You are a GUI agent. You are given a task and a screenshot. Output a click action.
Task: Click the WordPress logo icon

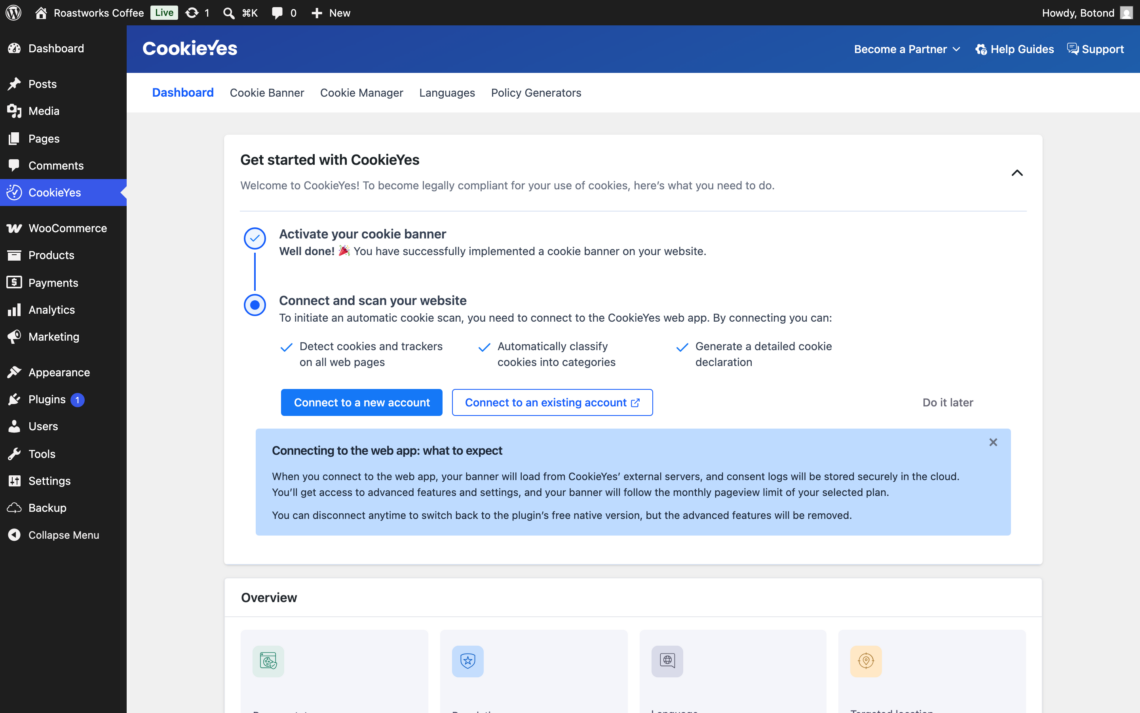[x=13, y=12]
